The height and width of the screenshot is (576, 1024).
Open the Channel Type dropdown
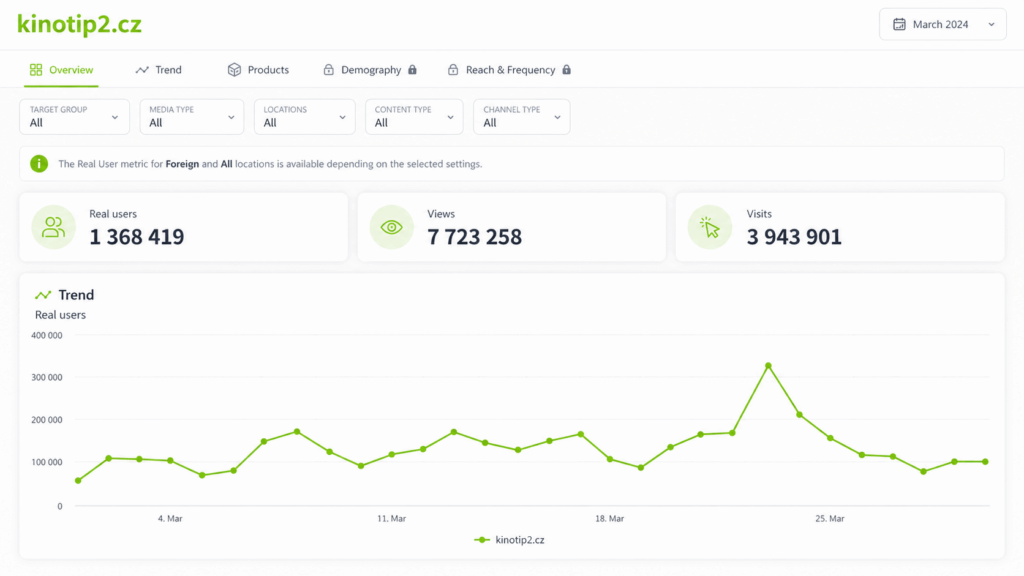coord(521,117)
